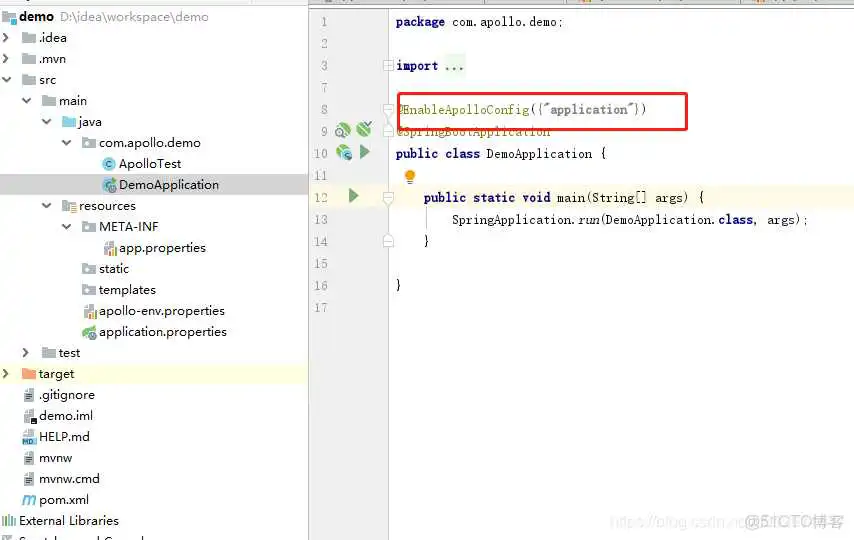The height and width of the screenshot is (540, 854).
Task: Expand the test folder
Action: pyautogui.click(x=27, y=352)
